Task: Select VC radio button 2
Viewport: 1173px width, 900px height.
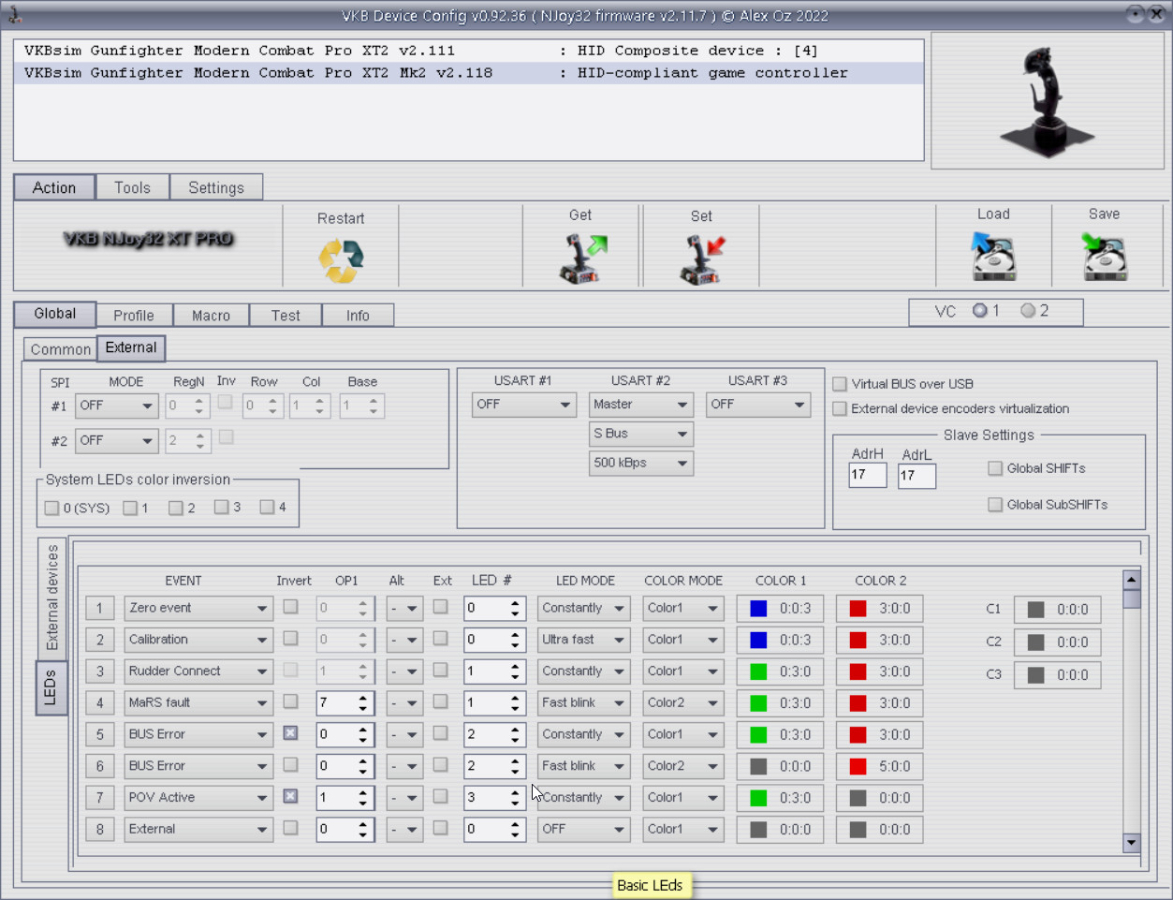Action: (x=1027, y=311)
